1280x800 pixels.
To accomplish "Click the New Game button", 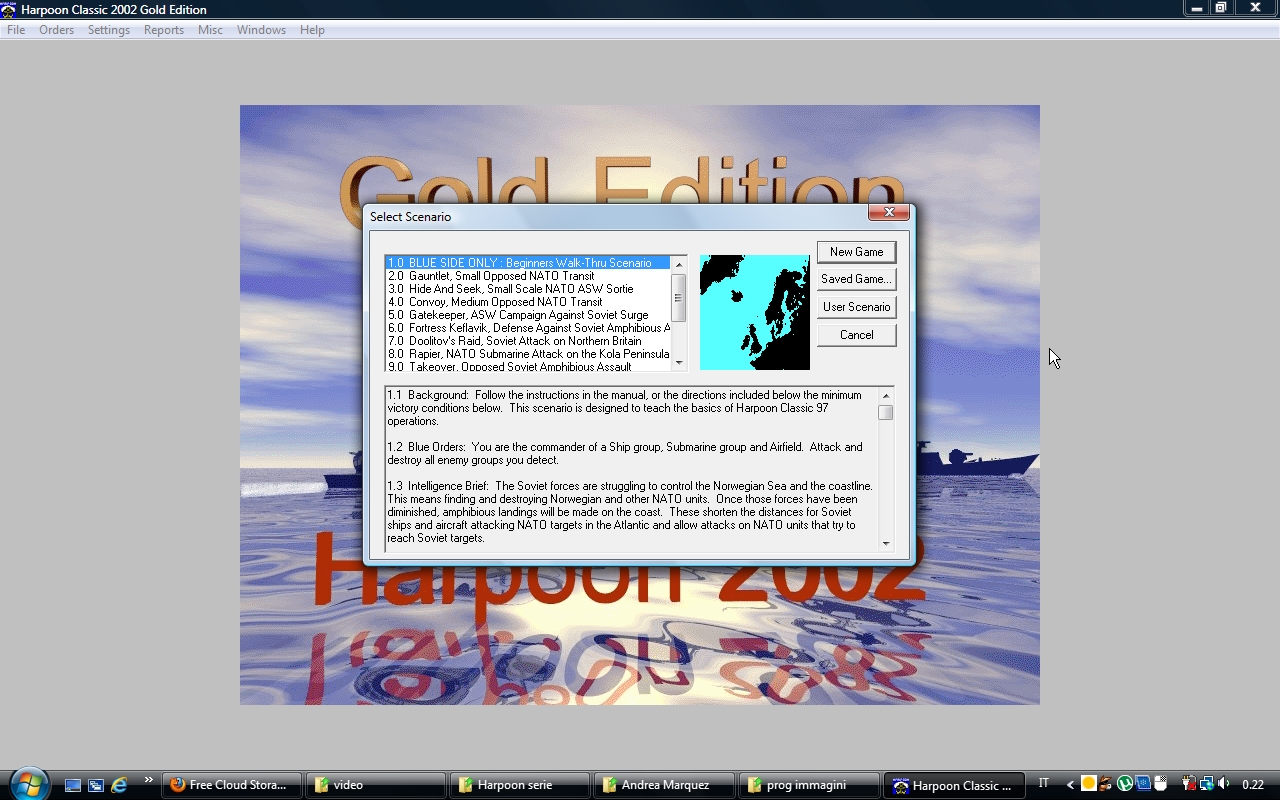I will point(856,252).
